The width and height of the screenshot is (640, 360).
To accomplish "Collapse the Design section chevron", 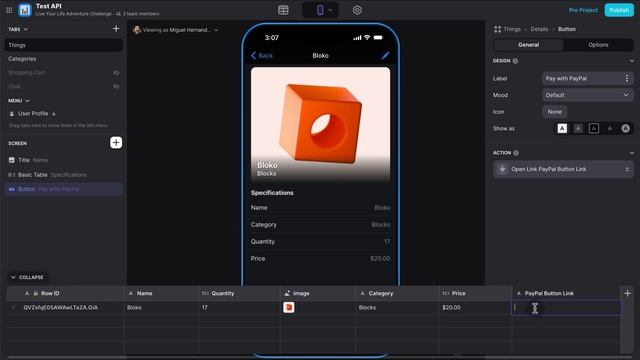I will (631, 61).
